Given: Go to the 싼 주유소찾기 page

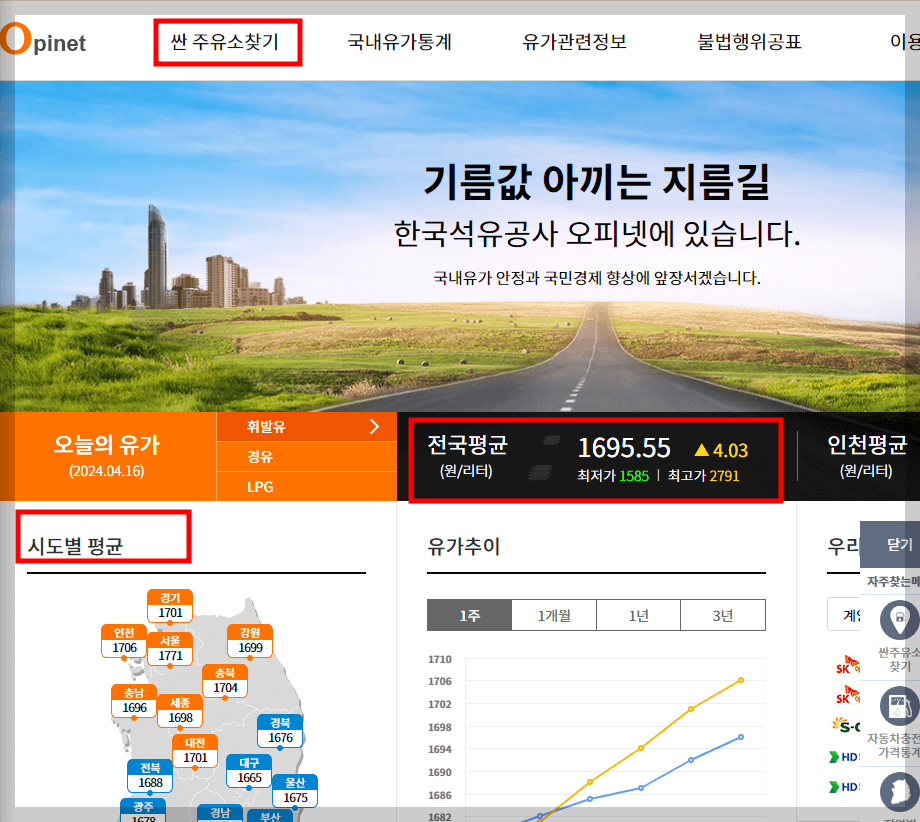Looking at the screenshot, I should [x=228, y=42].
